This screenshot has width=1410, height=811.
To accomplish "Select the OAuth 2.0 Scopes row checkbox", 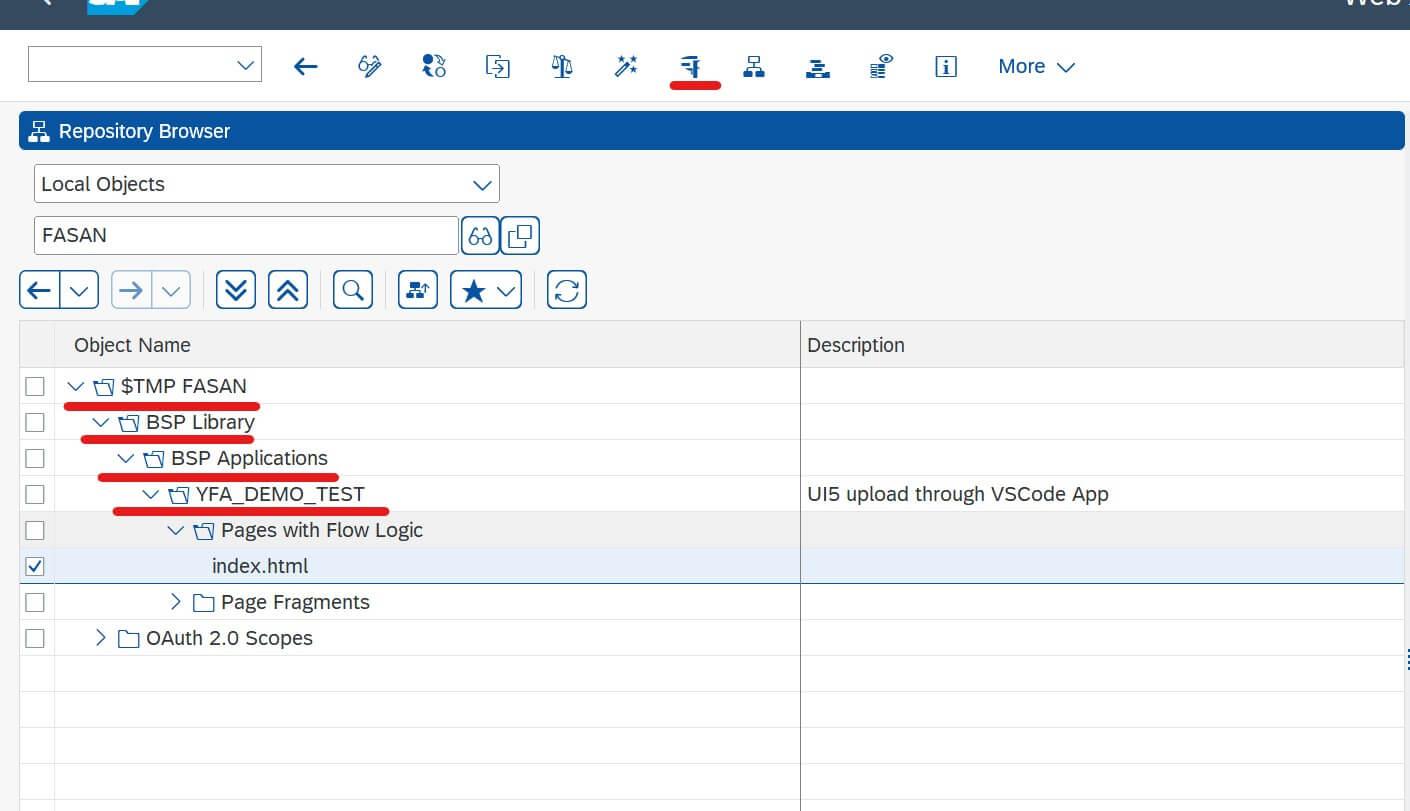I will (x=35, y=638).
